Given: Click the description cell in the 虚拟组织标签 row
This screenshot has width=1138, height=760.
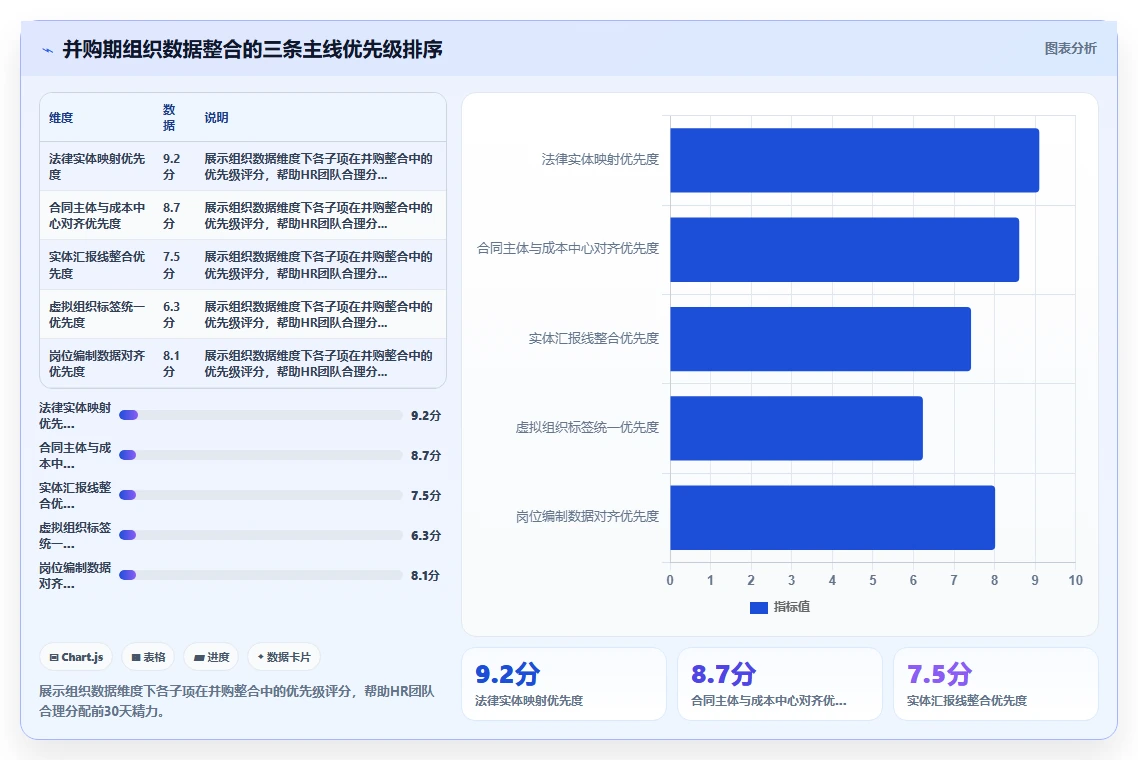Looking at the screenshot, I should coord(319,314).
